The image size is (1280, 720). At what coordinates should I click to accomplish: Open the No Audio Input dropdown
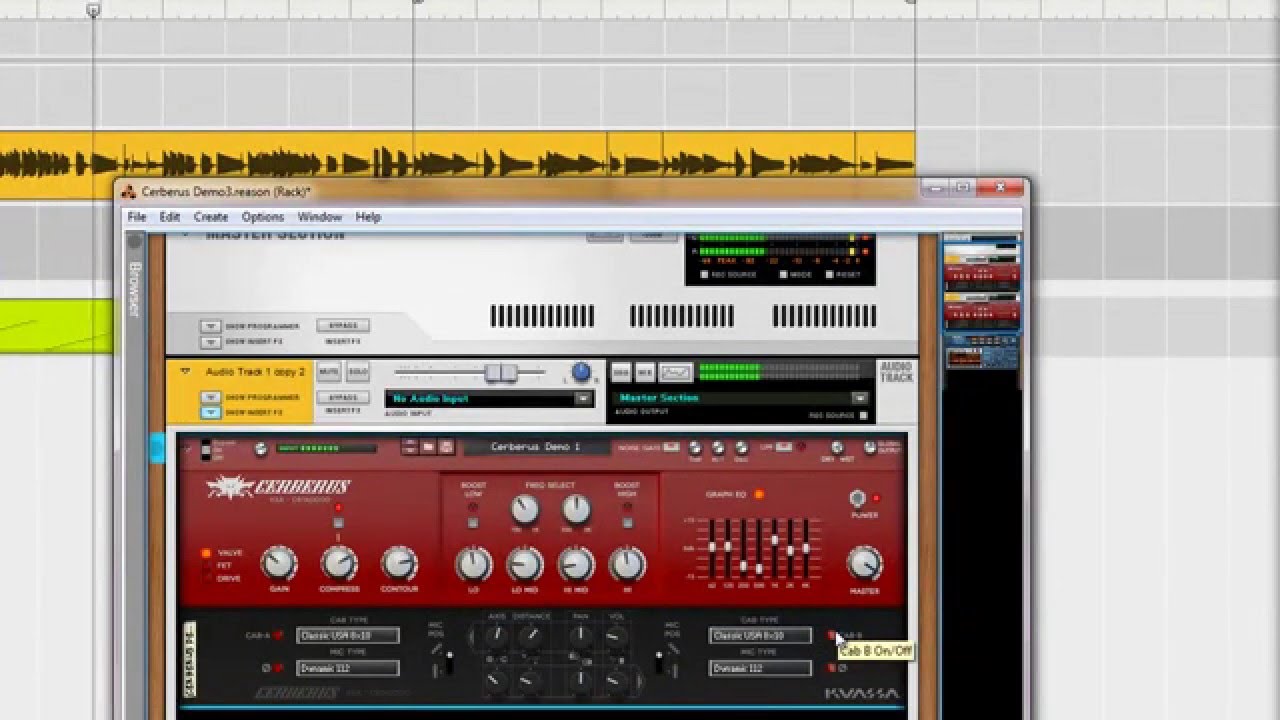[489, 398]
